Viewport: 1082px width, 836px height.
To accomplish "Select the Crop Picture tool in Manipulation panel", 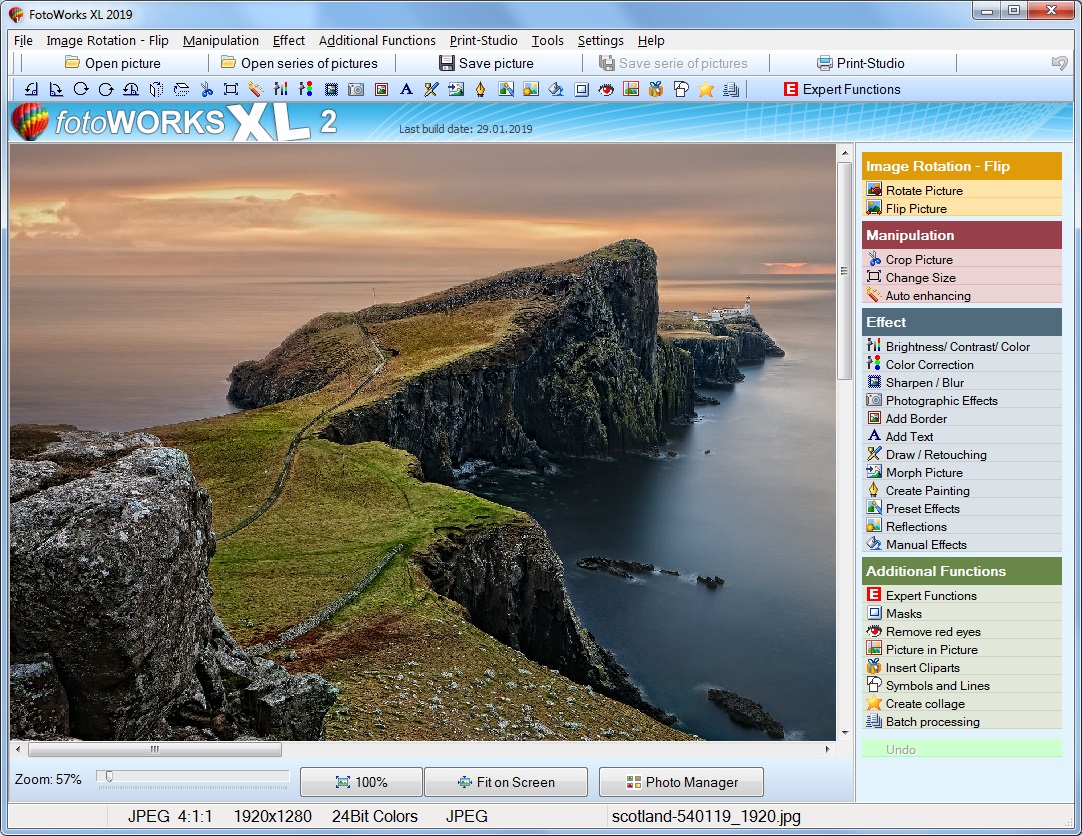I will (x=916, y=259).
